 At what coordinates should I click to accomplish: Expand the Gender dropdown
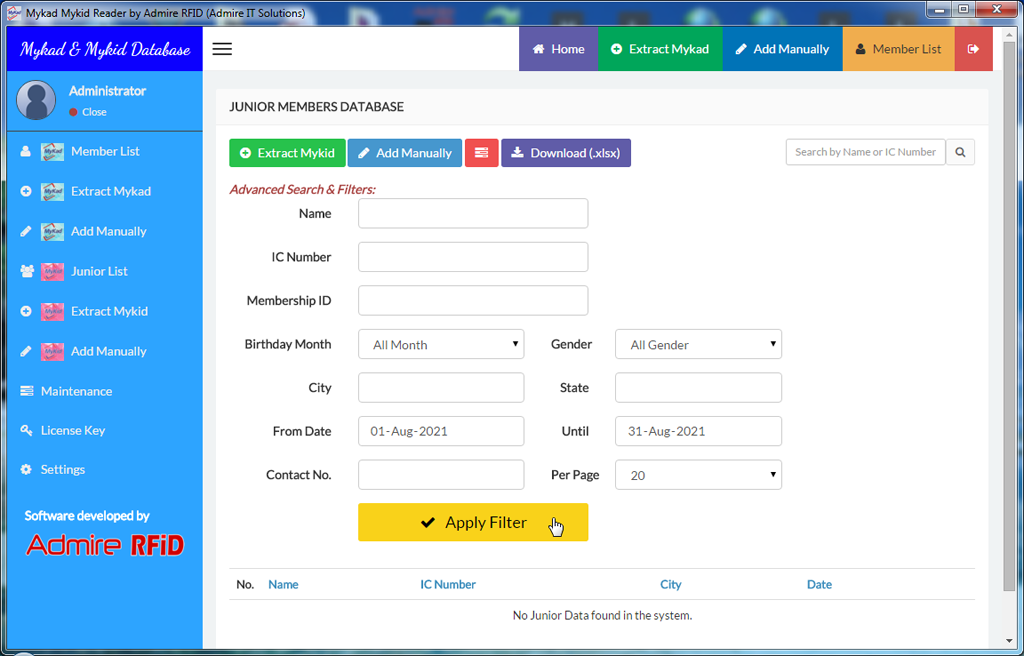point(698,344)
